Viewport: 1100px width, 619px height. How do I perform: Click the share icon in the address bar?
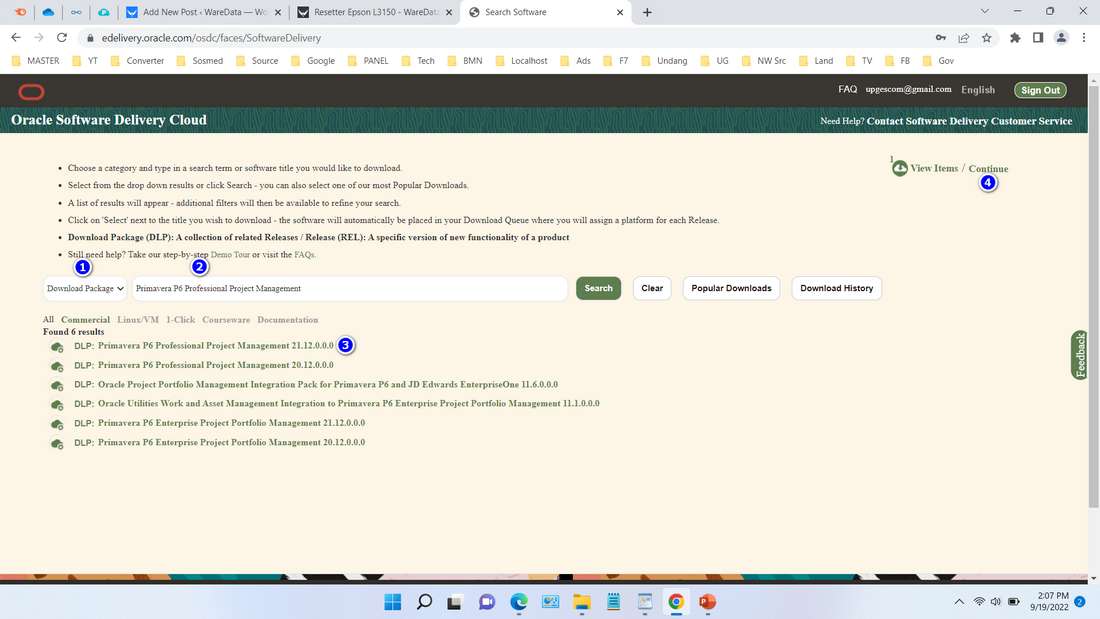click(963, 37)
